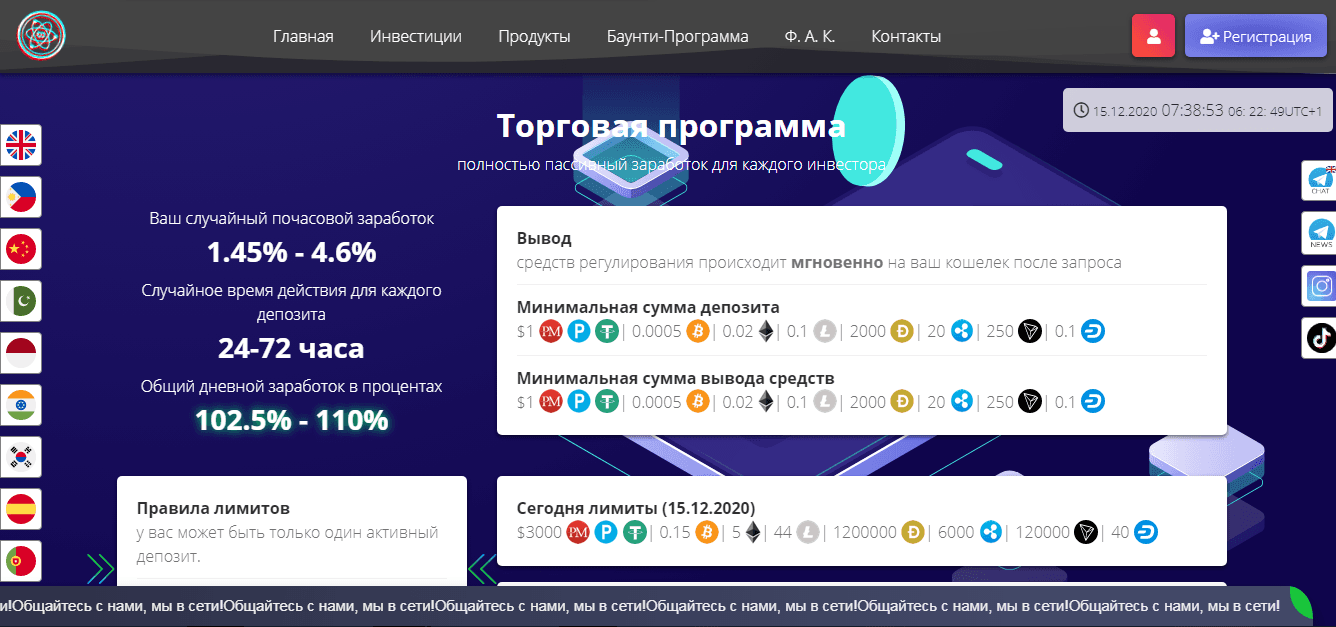Click the atom logo in header

[41, 34]
